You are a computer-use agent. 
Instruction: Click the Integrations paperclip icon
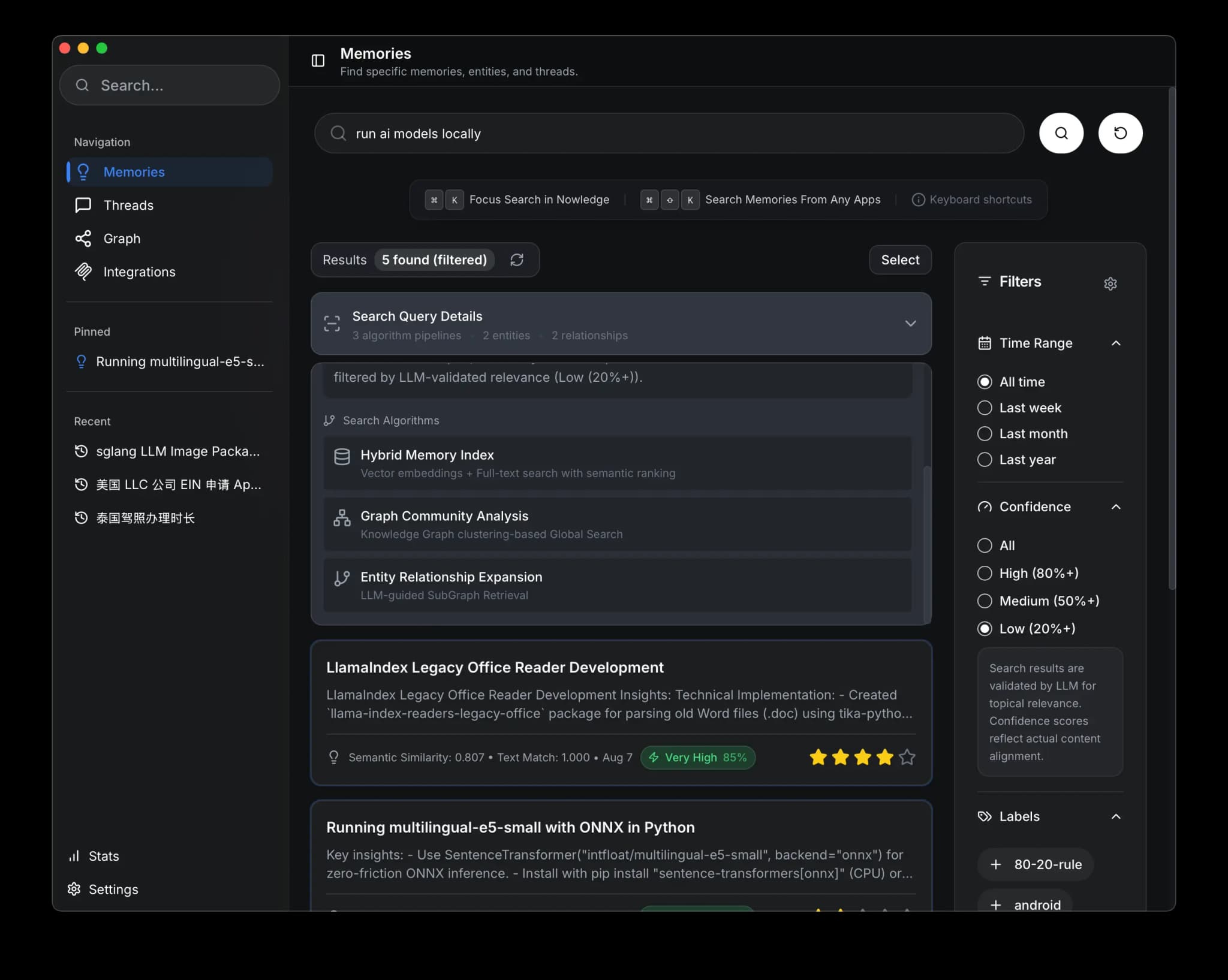tap(83, 272)
